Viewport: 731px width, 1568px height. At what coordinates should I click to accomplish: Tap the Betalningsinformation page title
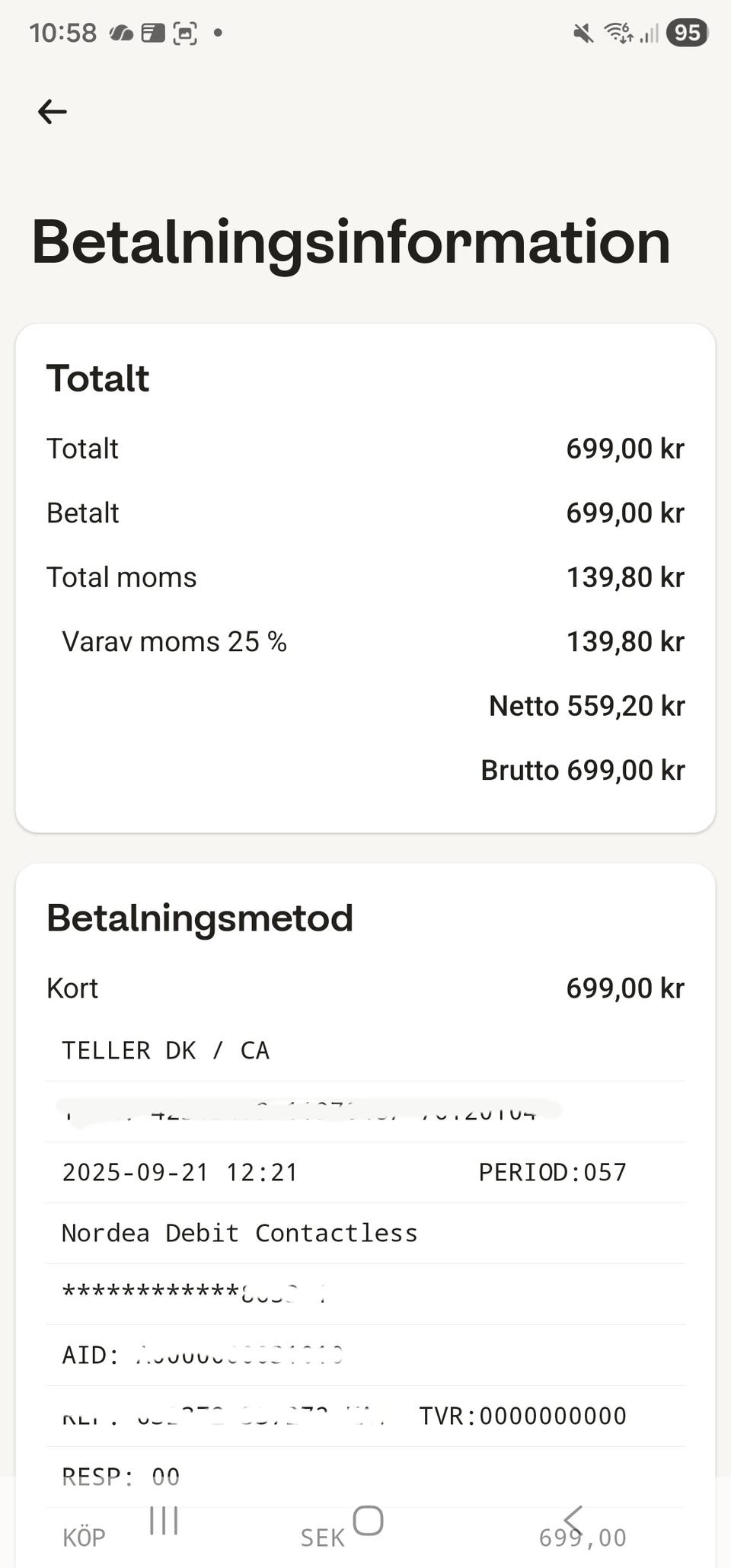tap(351, 242)
